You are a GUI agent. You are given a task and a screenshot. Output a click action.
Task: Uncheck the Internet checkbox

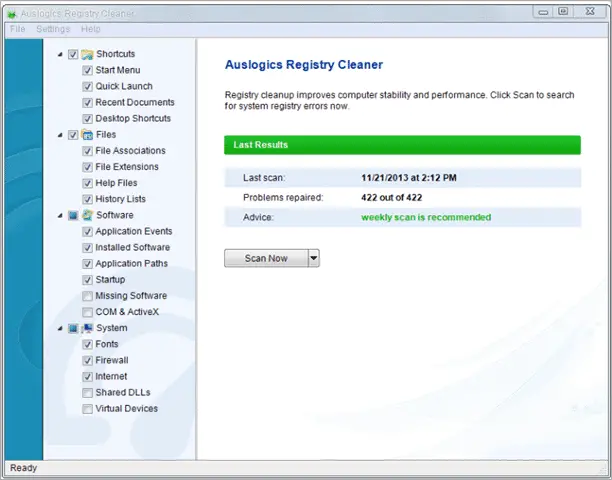click(87, 377)
